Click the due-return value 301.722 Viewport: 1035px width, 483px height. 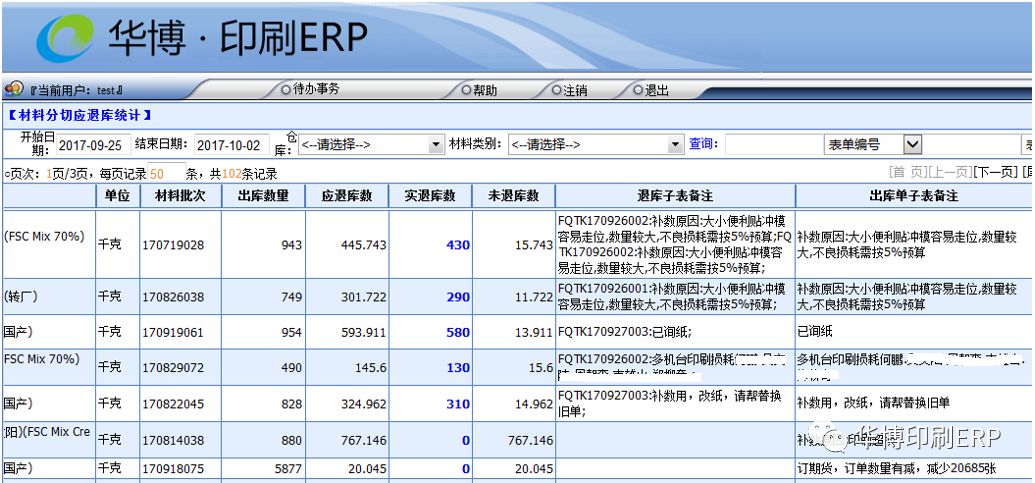(x=364, y=298)
